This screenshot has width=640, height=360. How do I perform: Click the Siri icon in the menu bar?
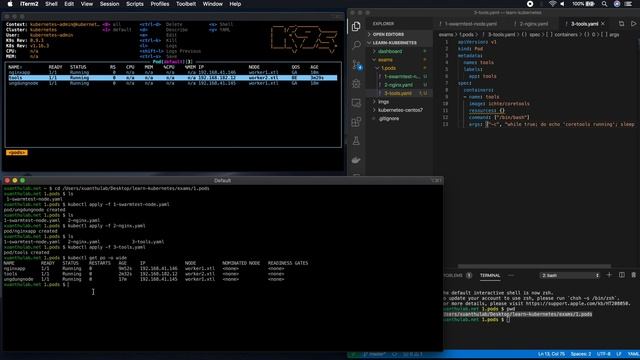pos(617,4)
